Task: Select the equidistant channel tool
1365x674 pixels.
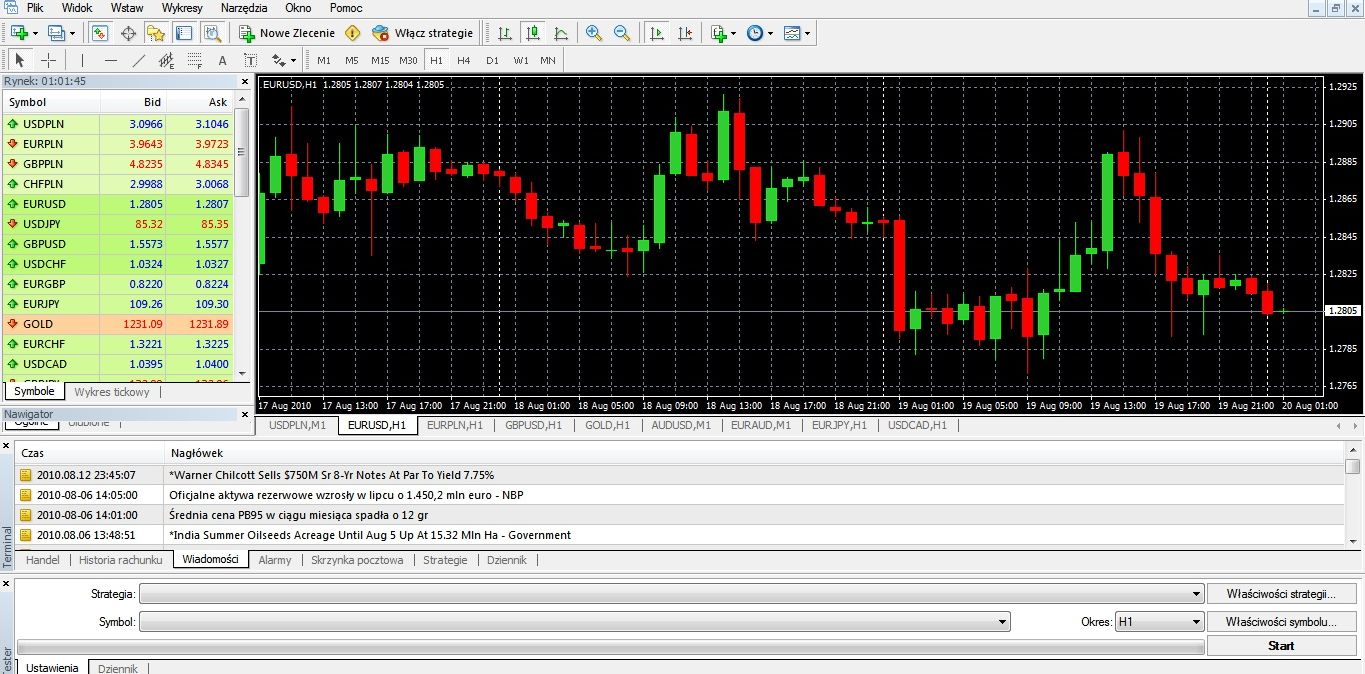Action: click(166, 60)
